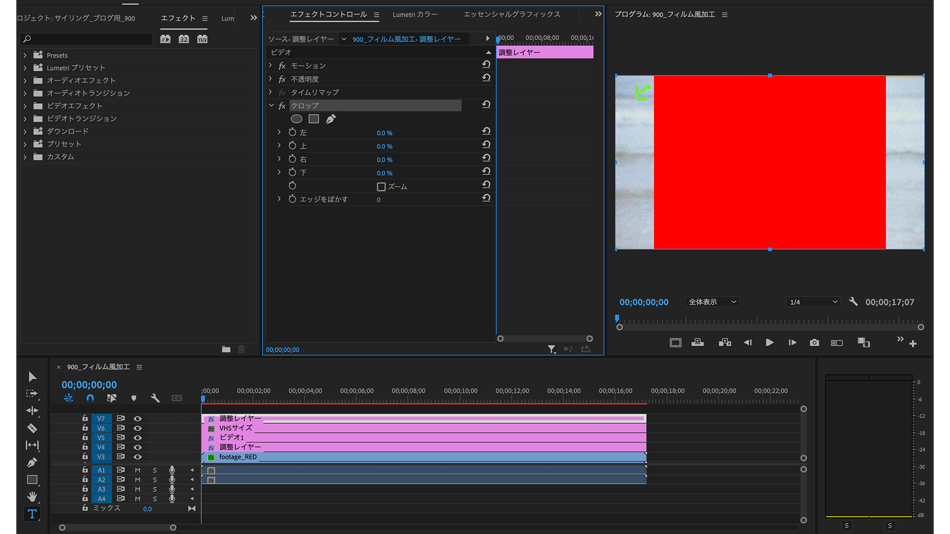Create an ellipse mask for クロップ
This screenshot has width=950, height=534.
[x=296, y=119]
